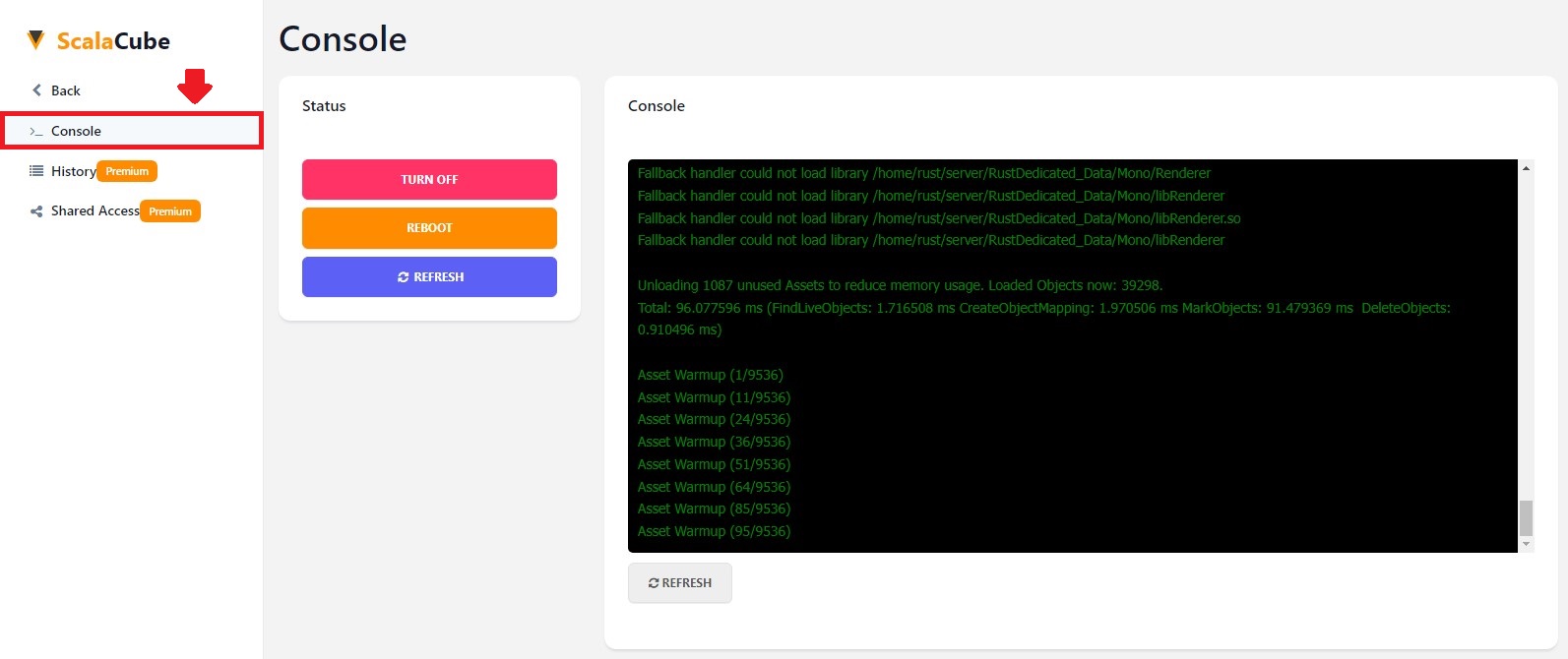Image resolution: width=1568 pixels, height=659 pixels.
Task: Reboot the server with the REBOOT button
Action: click(429, 227)
